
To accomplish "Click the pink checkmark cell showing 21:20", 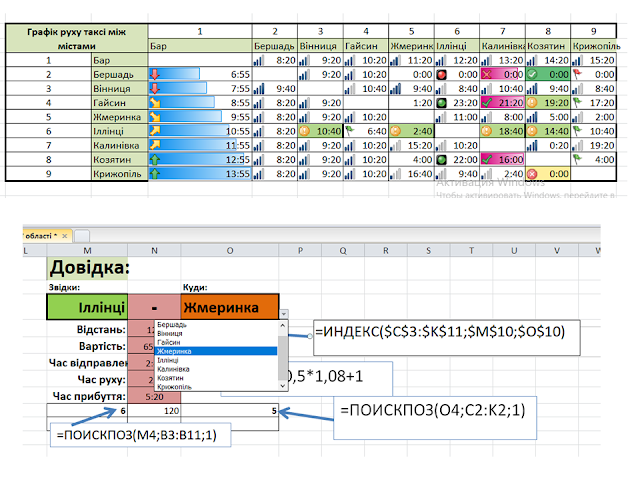I will coord(502,102).
